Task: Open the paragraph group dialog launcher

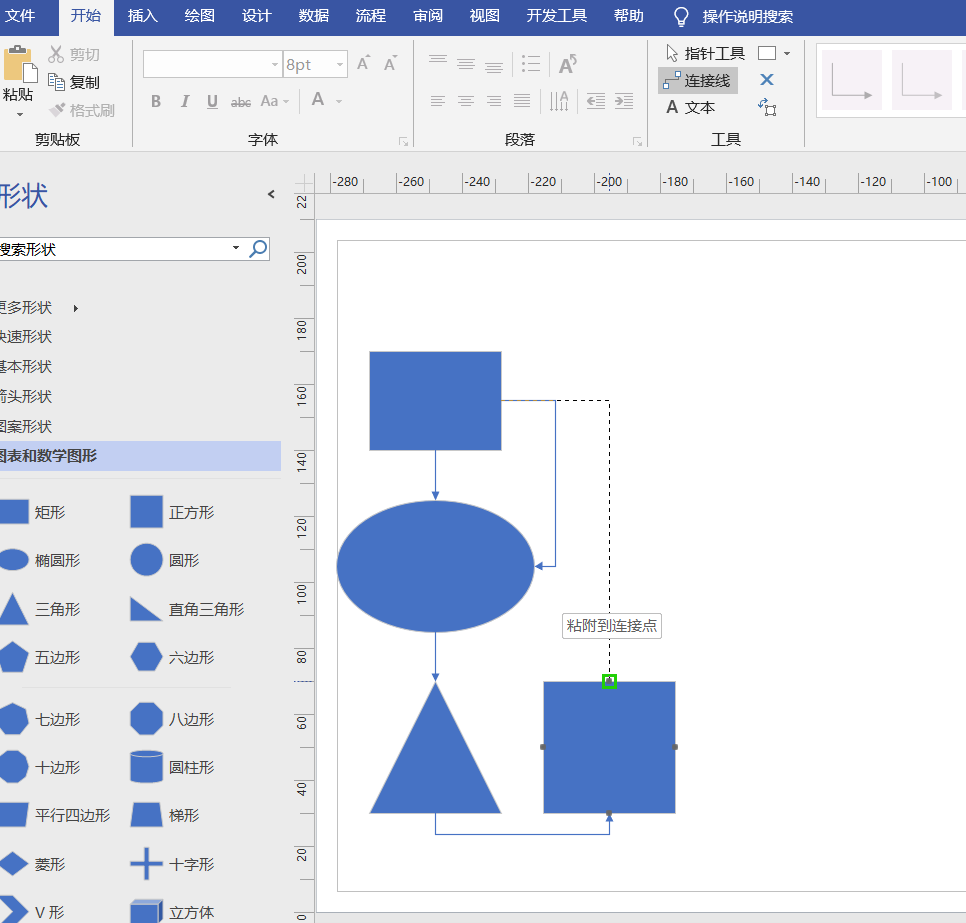Action: click(637, 142)
